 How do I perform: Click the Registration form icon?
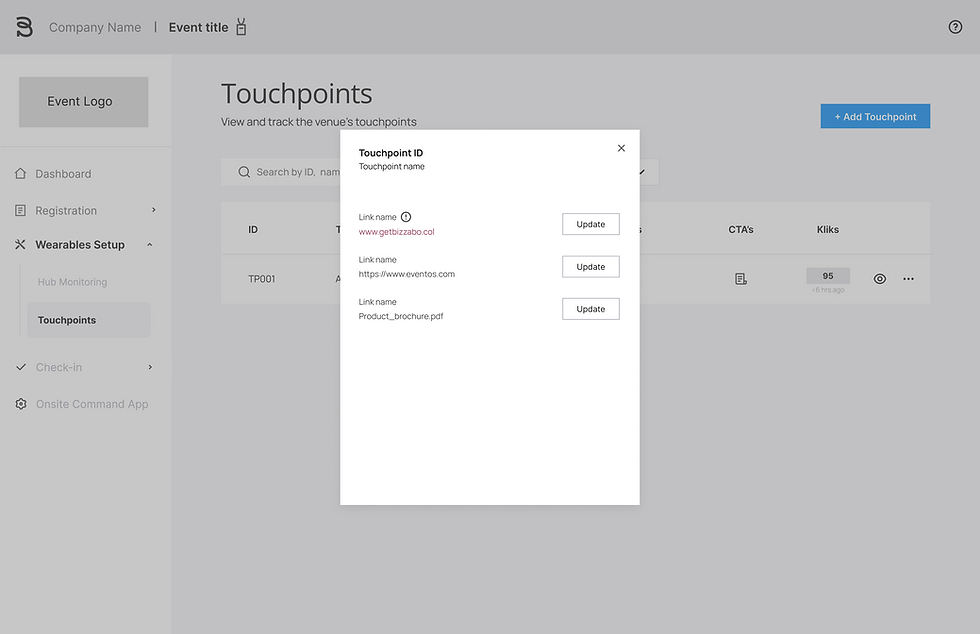coord(21,210)
